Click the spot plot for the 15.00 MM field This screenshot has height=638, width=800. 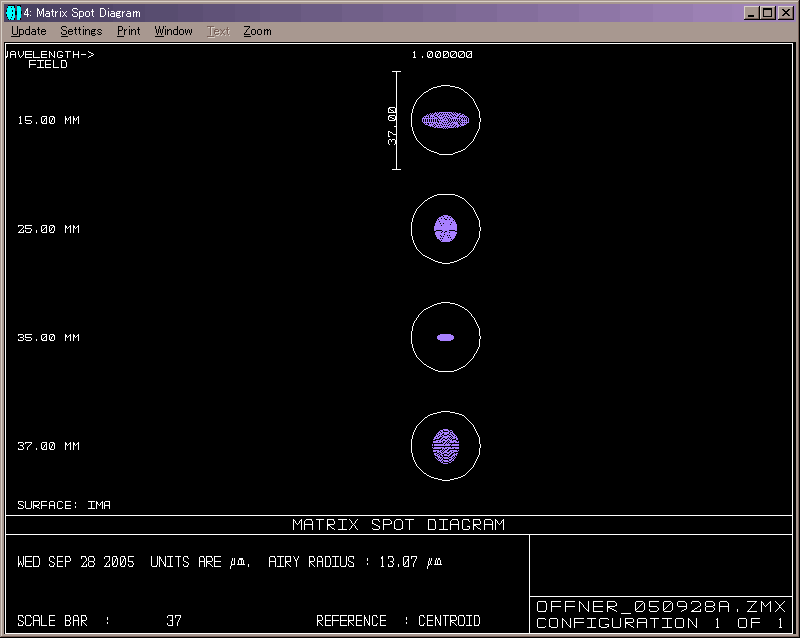coord(445,120)
